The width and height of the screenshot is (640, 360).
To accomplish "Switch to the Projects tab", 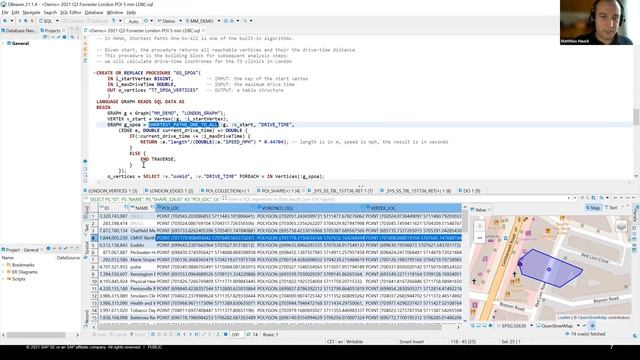I will pyautogui.click(x=52, y=31).
